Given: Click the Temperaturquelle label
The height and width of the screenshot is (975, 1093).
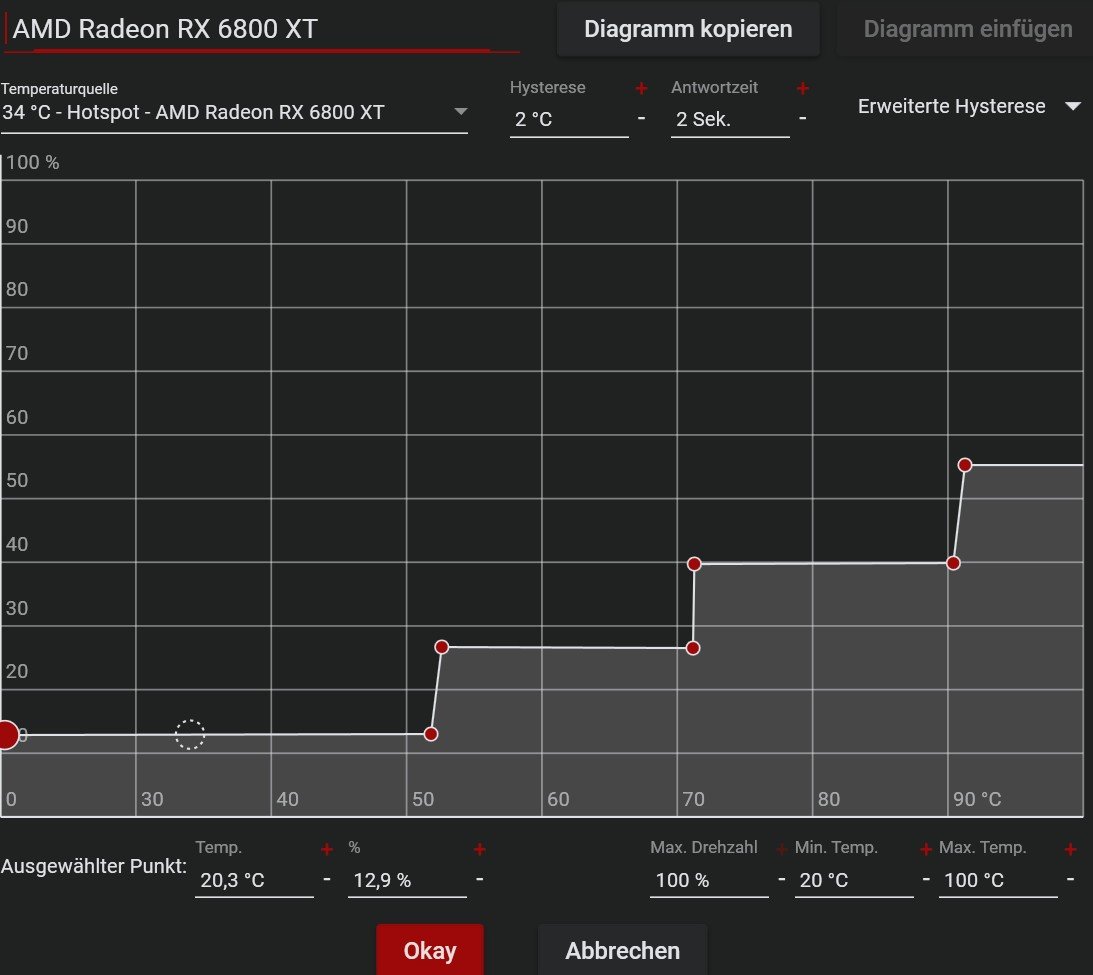Looking at the screenshot, I should point(59,89).
